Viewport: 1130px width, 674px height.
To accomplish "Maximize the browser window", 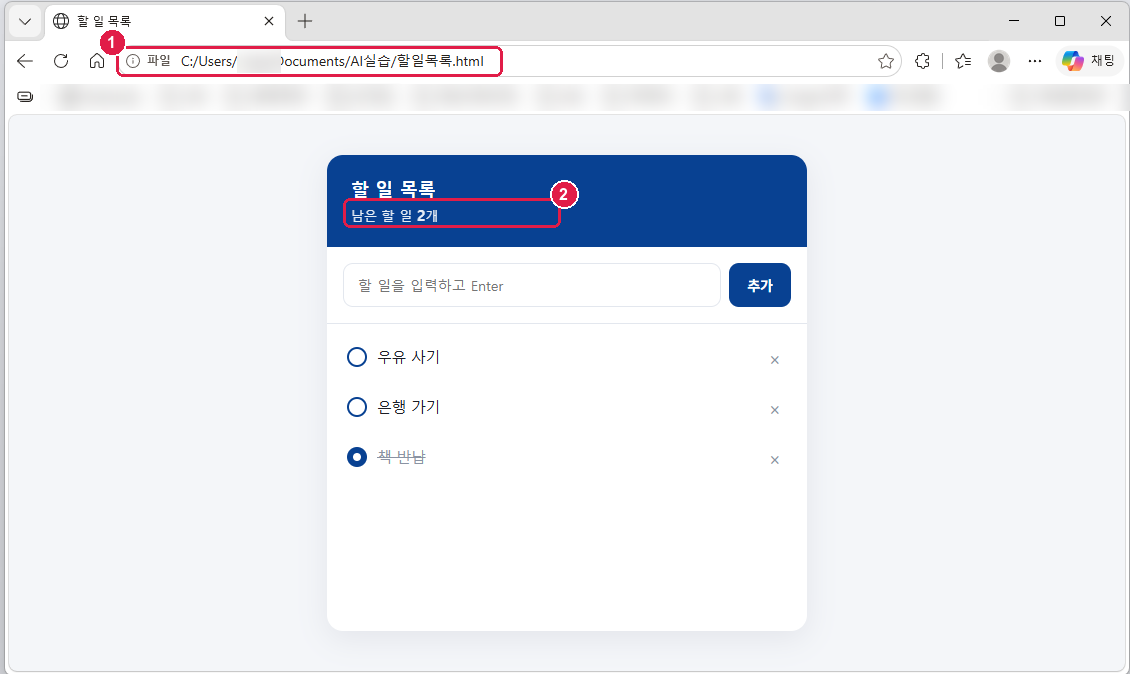I will coord(1059,21).
